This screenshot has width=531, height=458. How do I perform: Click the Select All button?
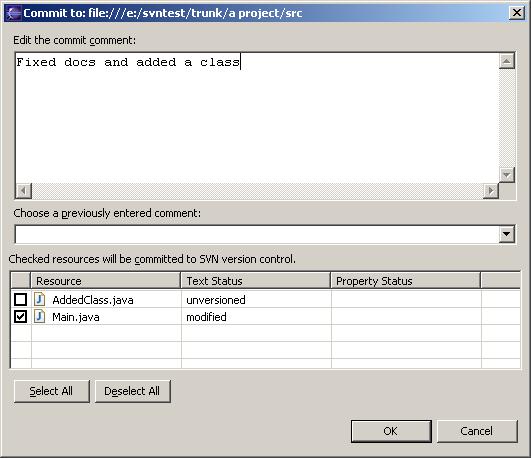pos(51,391)
